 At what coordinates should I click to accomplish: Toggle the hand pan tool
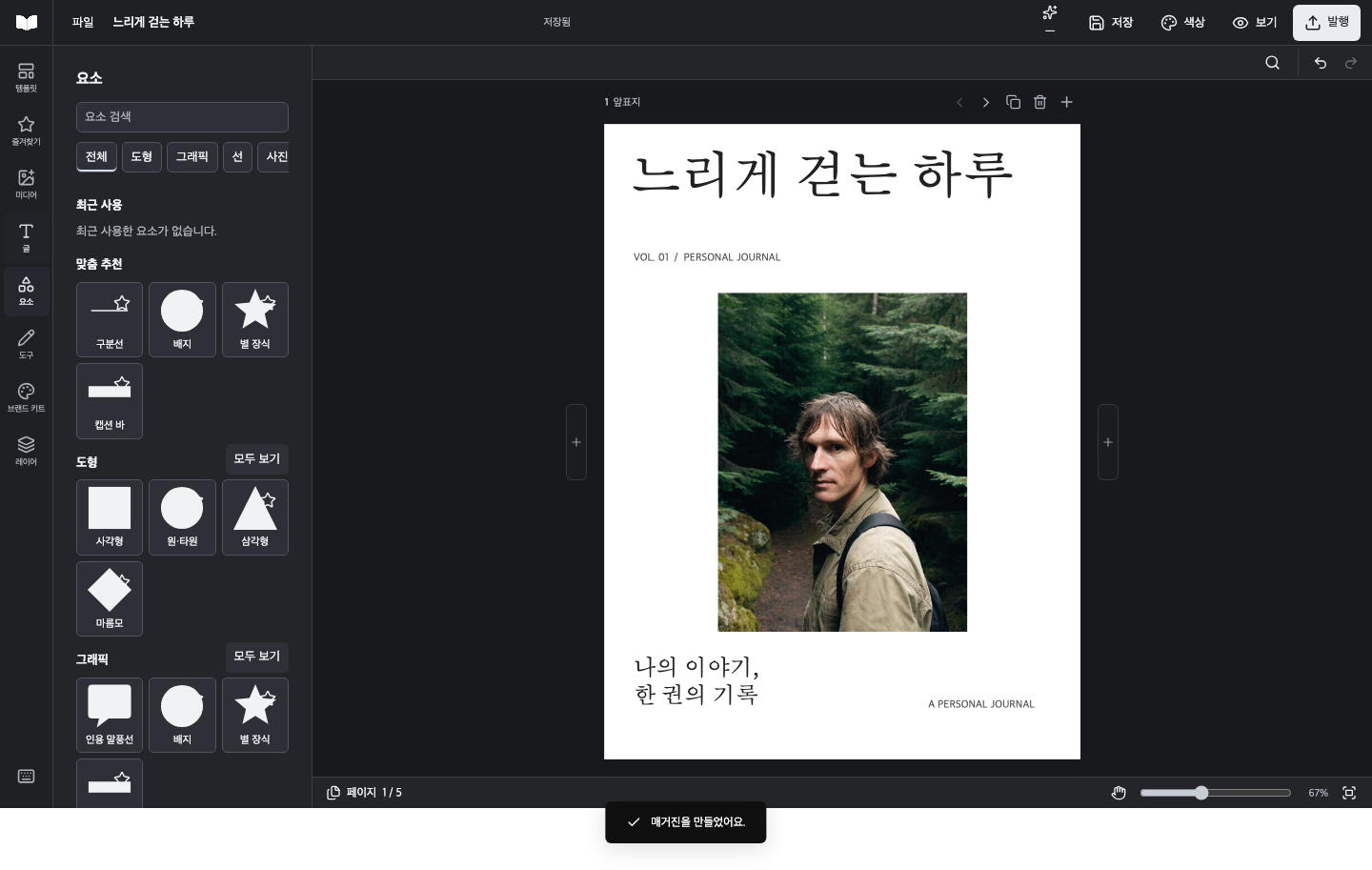pyautogui.click(x=1119, y=793)
